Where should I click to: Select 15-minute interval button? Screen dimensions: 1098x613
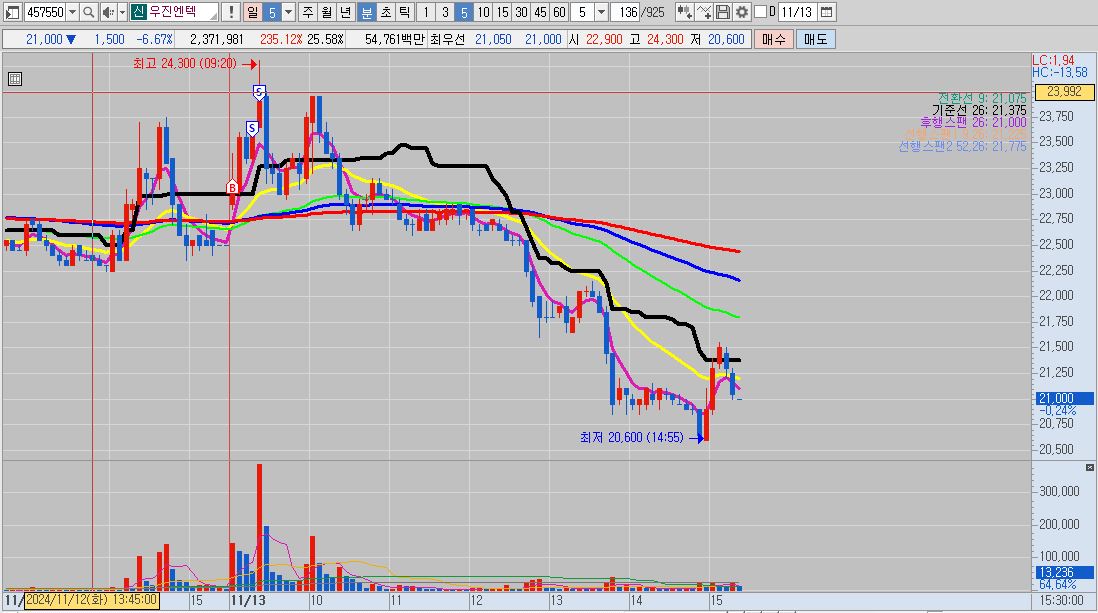[502, 12]
